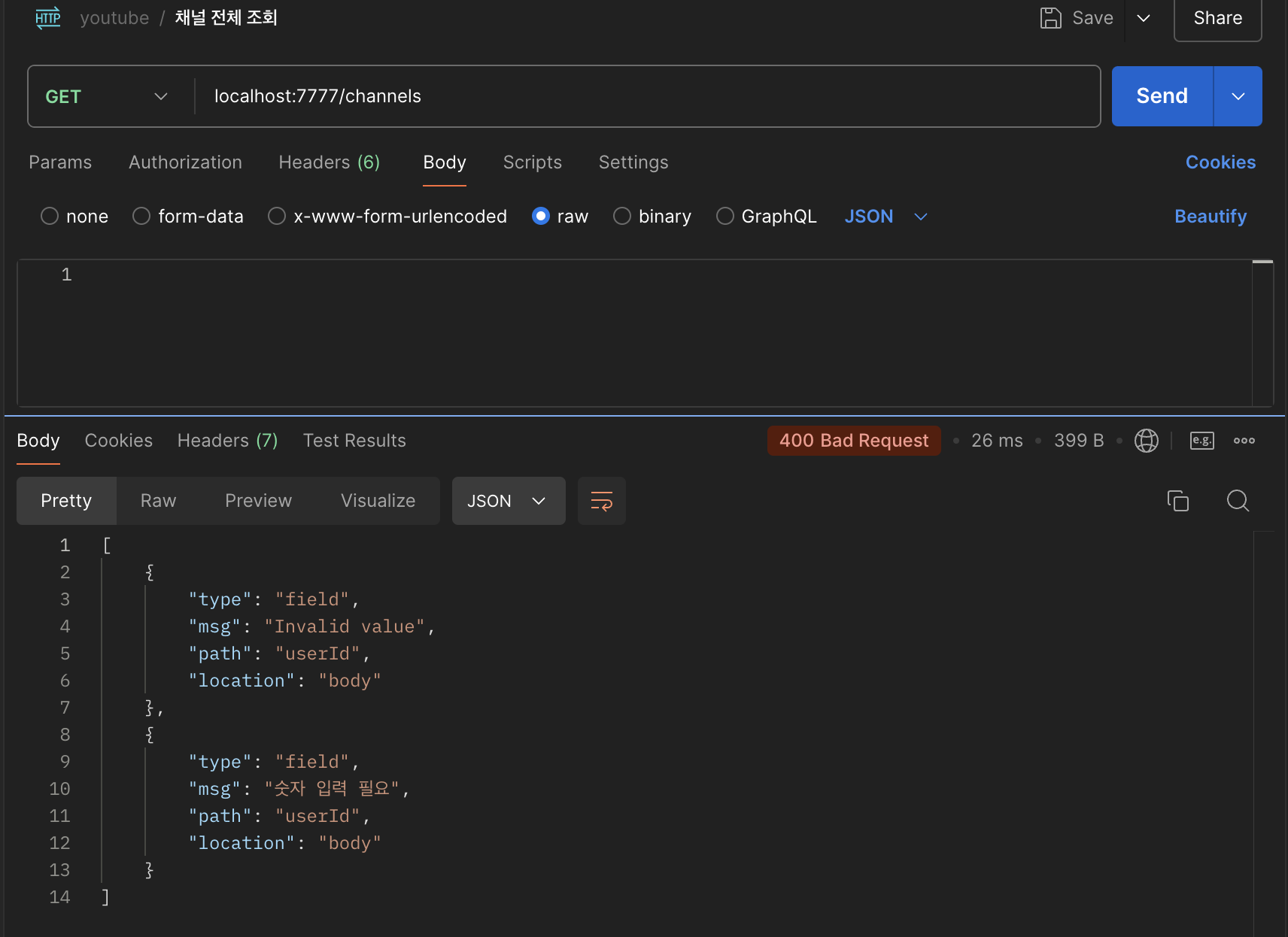Open the Cookies link

1220,162
